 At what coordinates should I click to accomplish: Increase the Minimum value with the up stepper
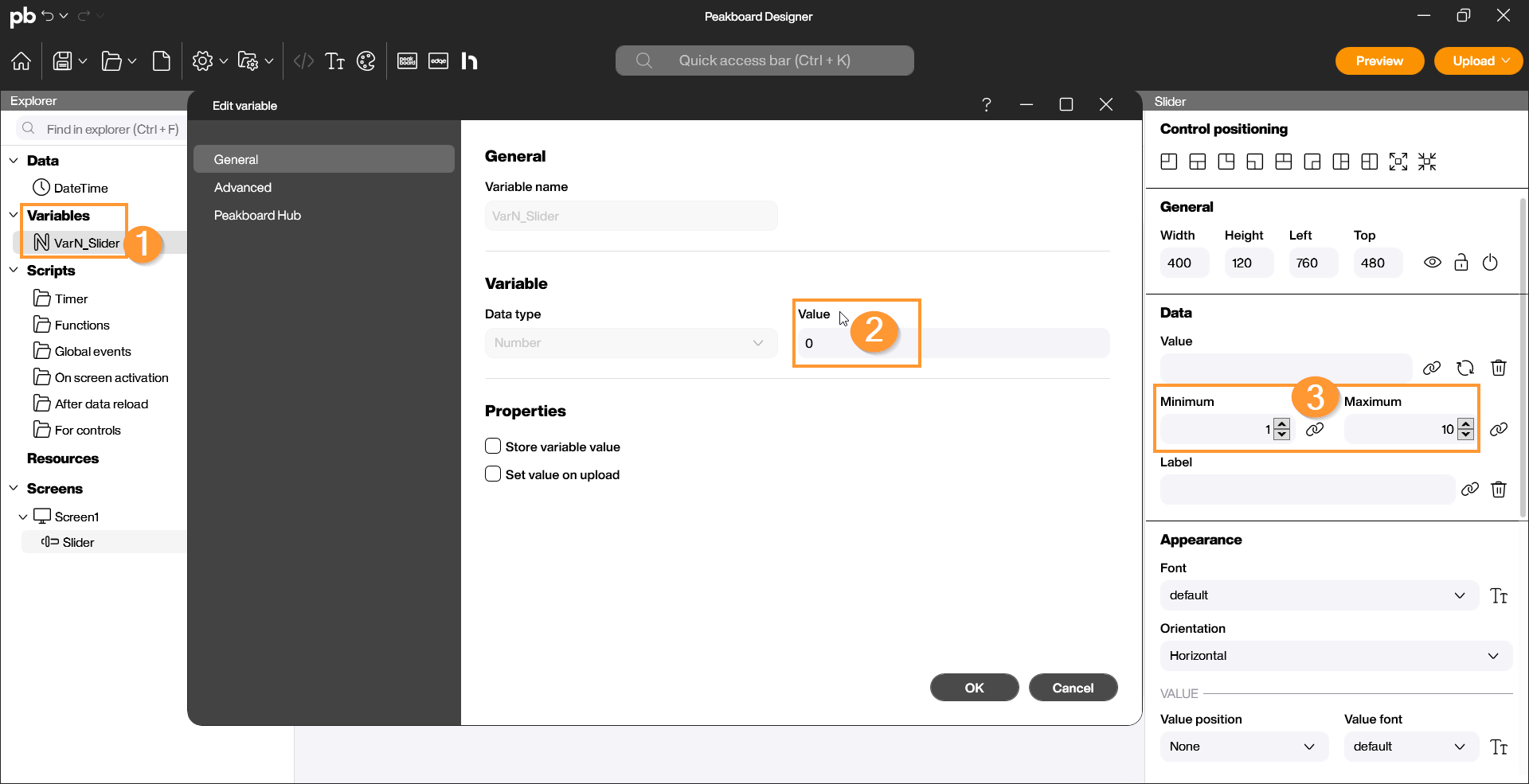point(1281,423)
